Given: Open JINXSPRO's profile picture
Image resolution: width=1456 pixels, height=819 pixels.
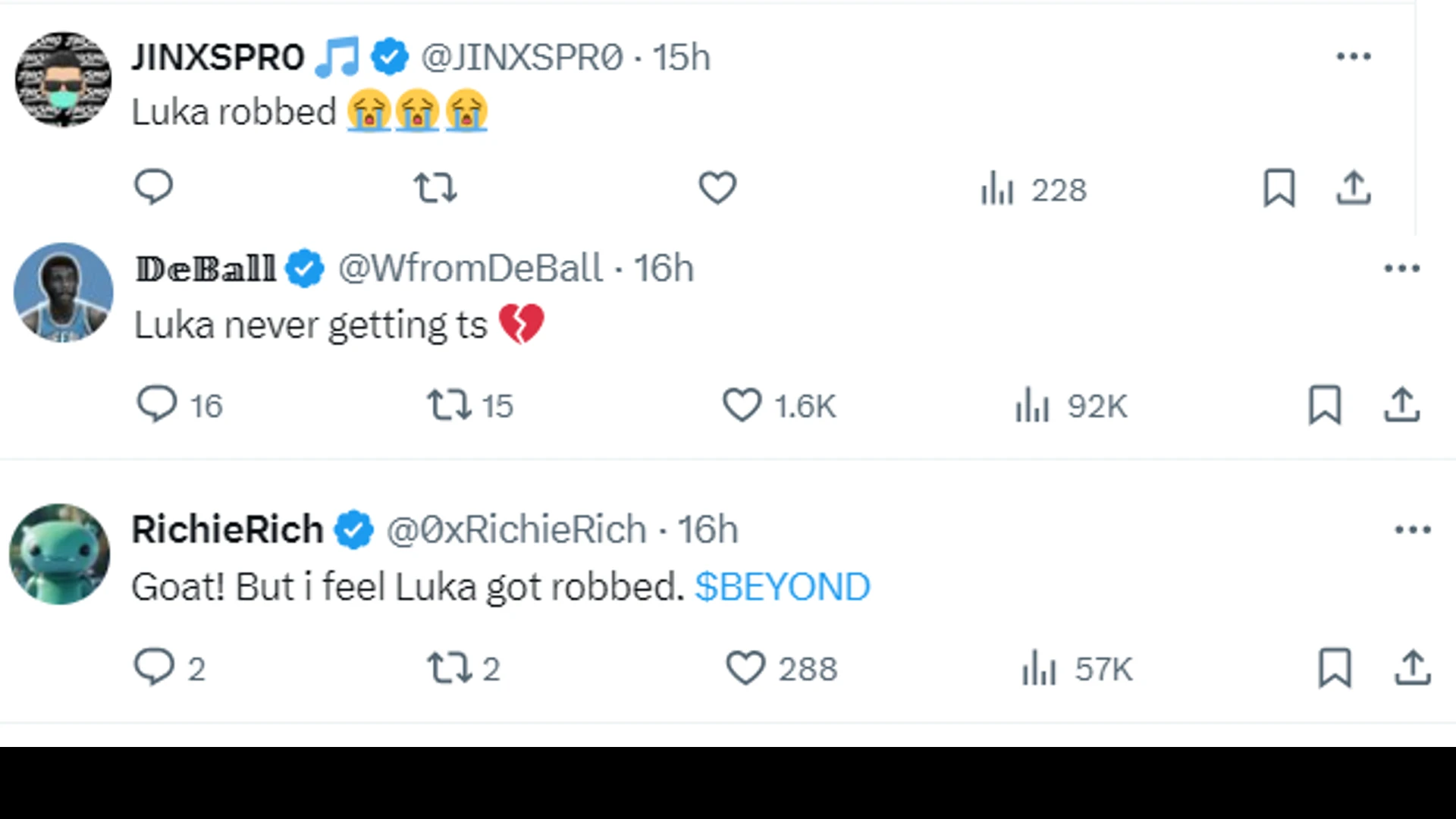Looking at the screenshot, I should point(64,79).
